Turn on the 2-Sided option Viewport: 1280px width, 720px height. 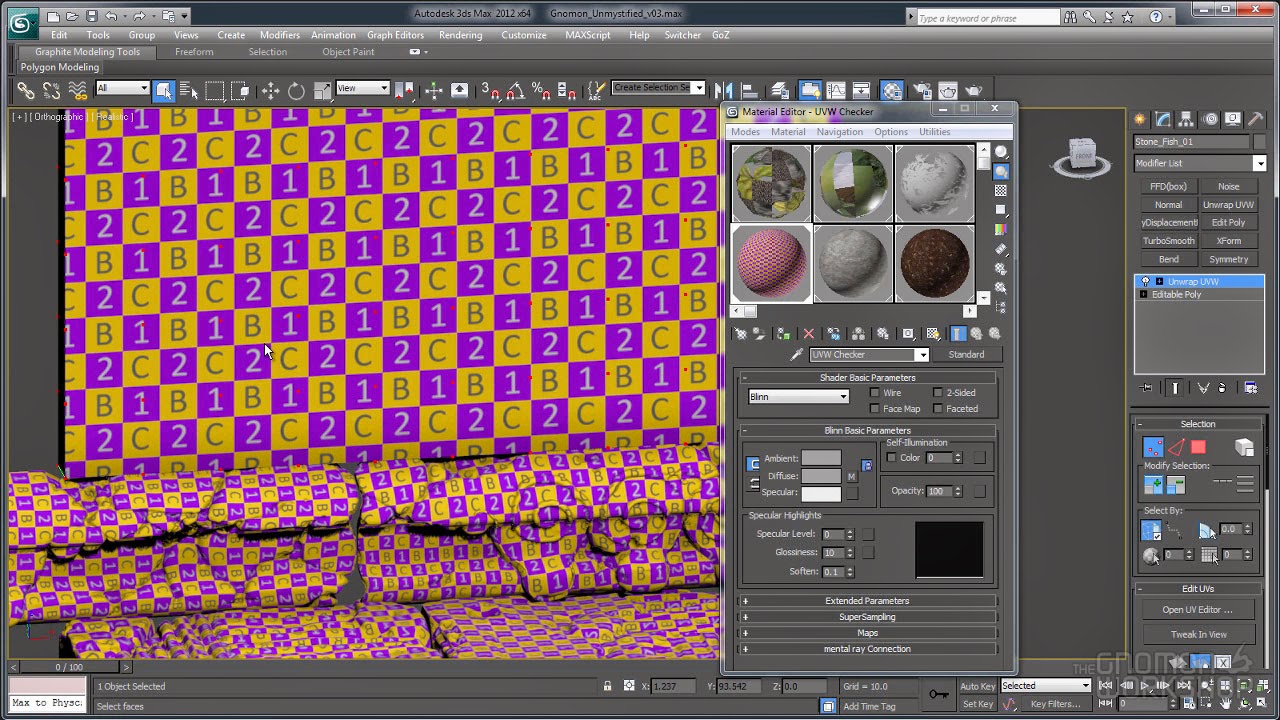coord(938,393)
